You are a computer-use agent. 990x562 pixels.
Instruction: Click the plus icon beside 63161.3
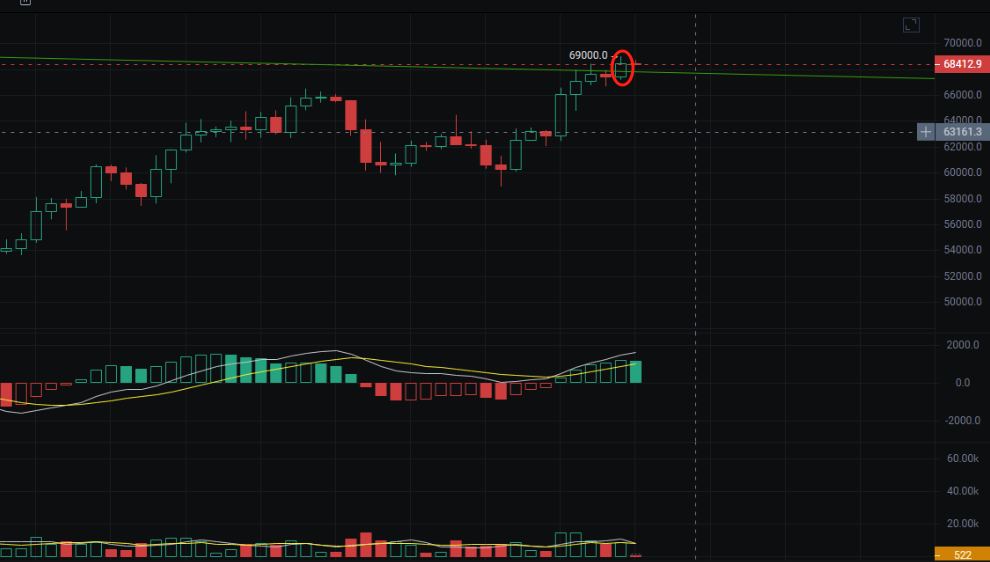(x=926, y=132)
